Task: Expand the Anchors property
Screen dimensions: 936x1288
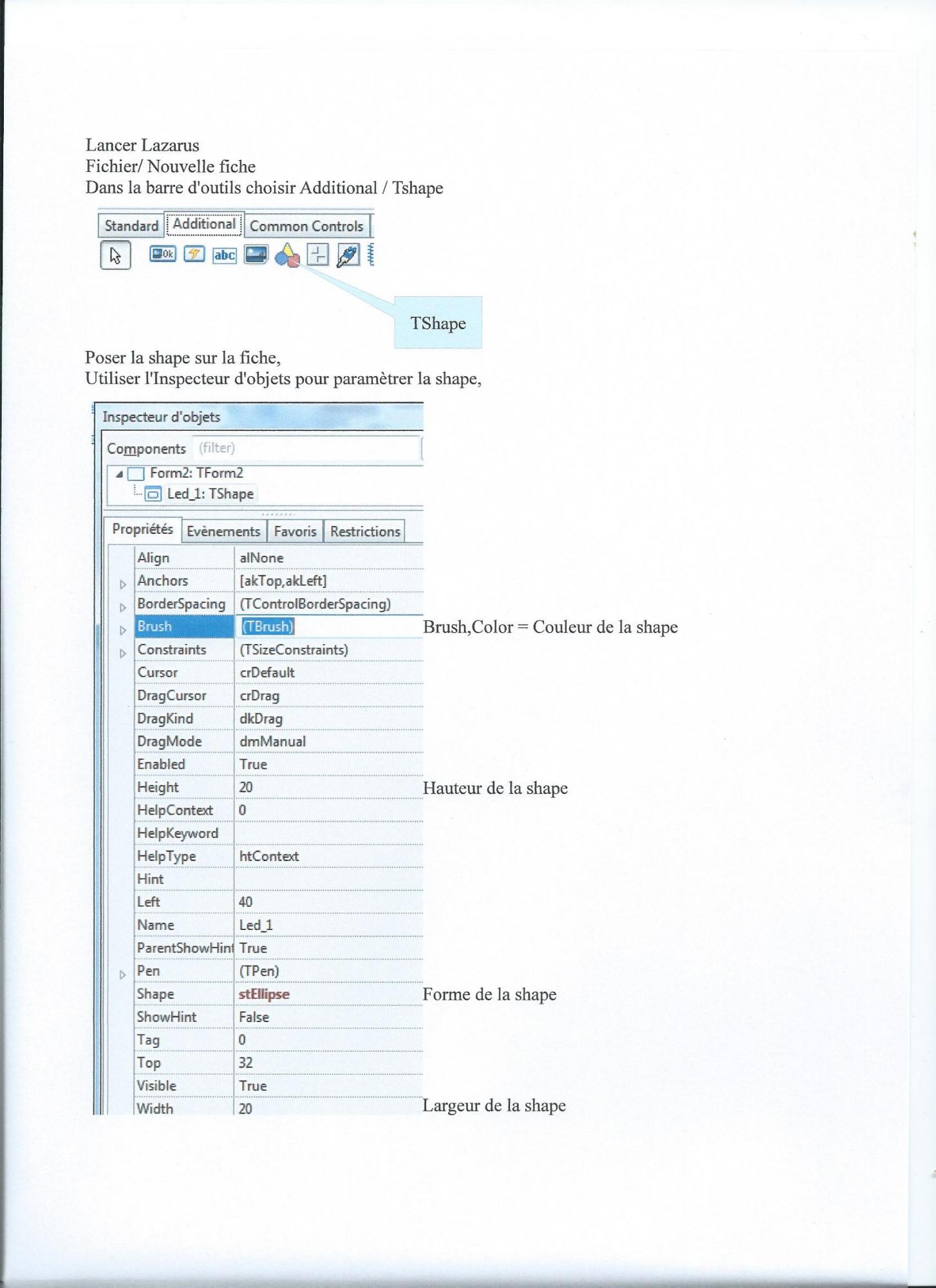Action: tap(122, 585)
